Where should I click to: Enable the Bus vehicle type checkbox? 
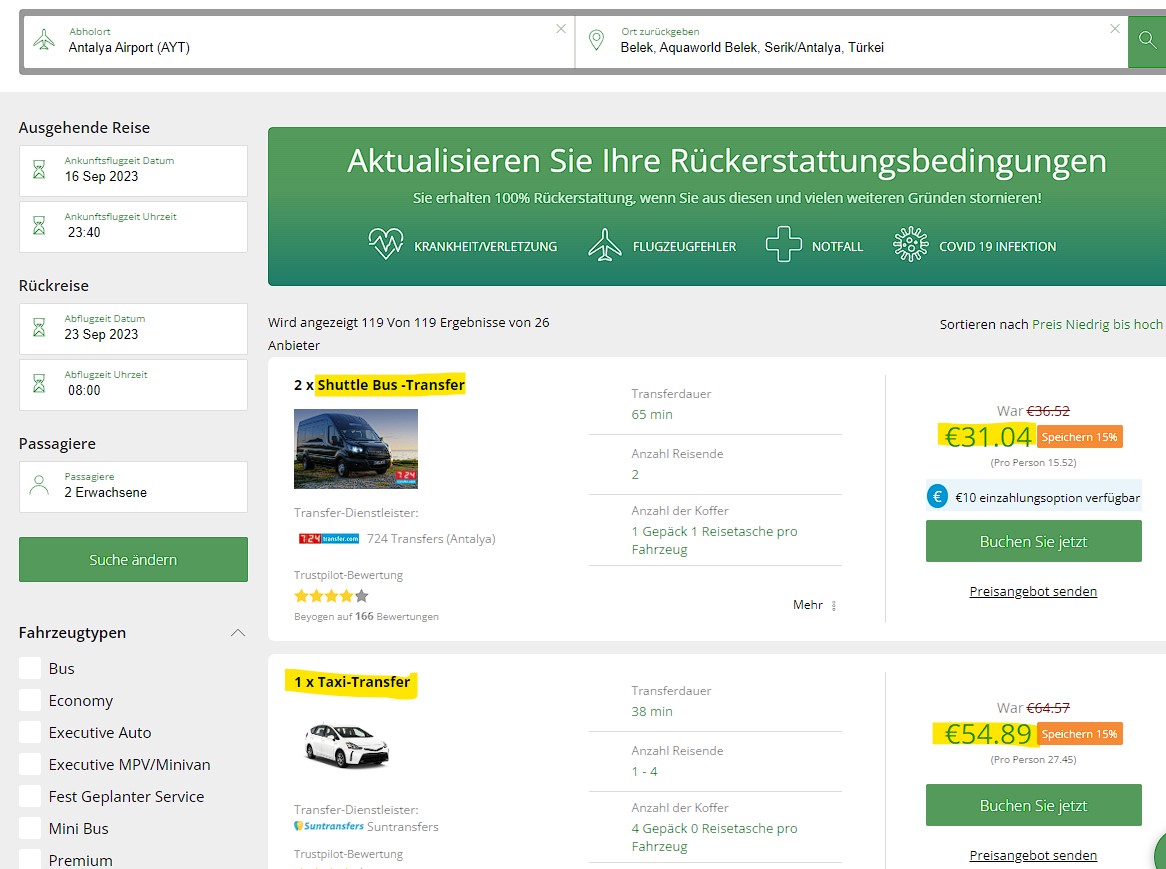(30, 669)
